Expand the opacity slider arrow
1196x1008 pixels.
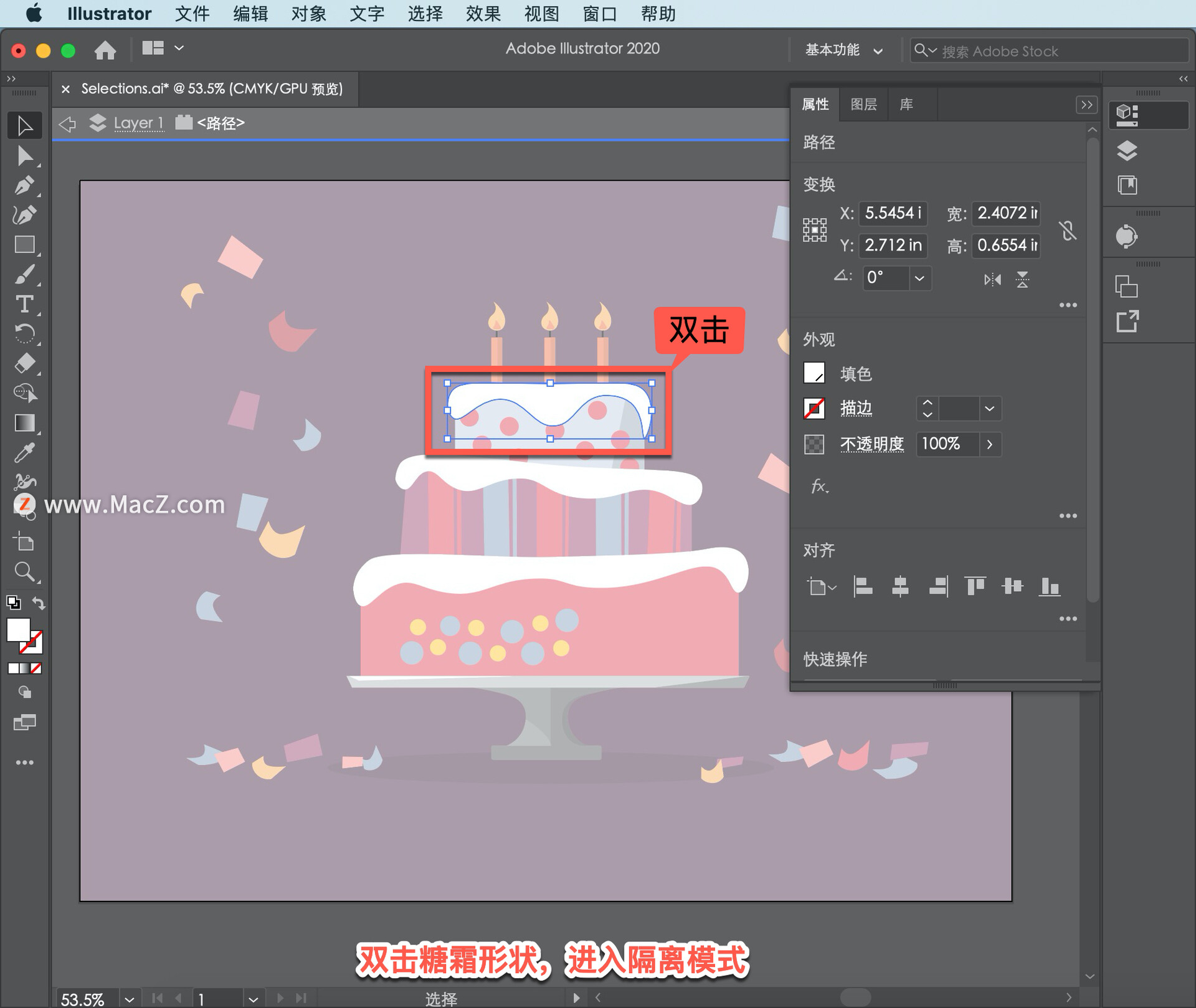tap(990, 444)
